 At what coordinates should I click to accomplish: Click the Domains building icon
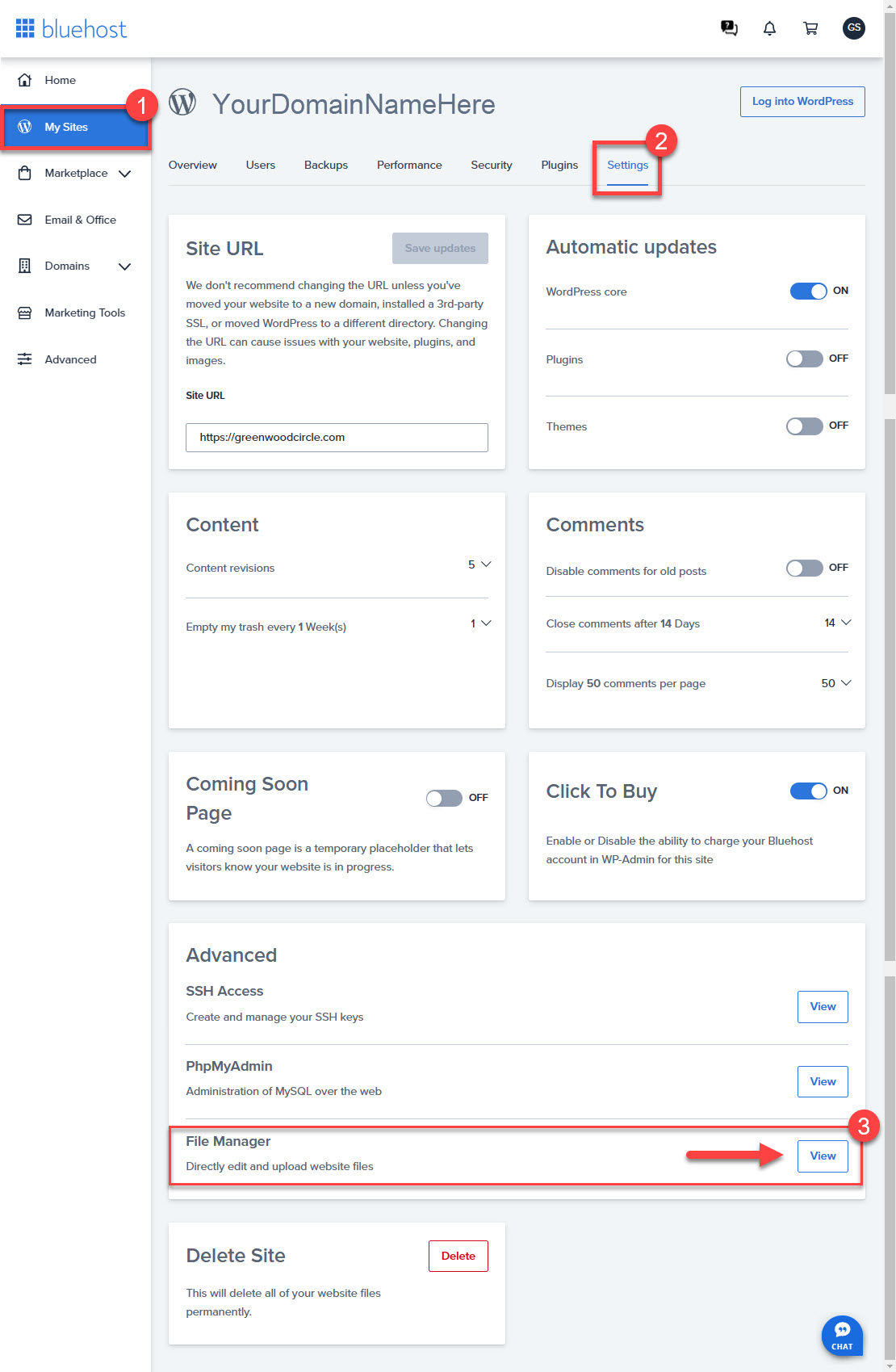(x=25, y=266)
